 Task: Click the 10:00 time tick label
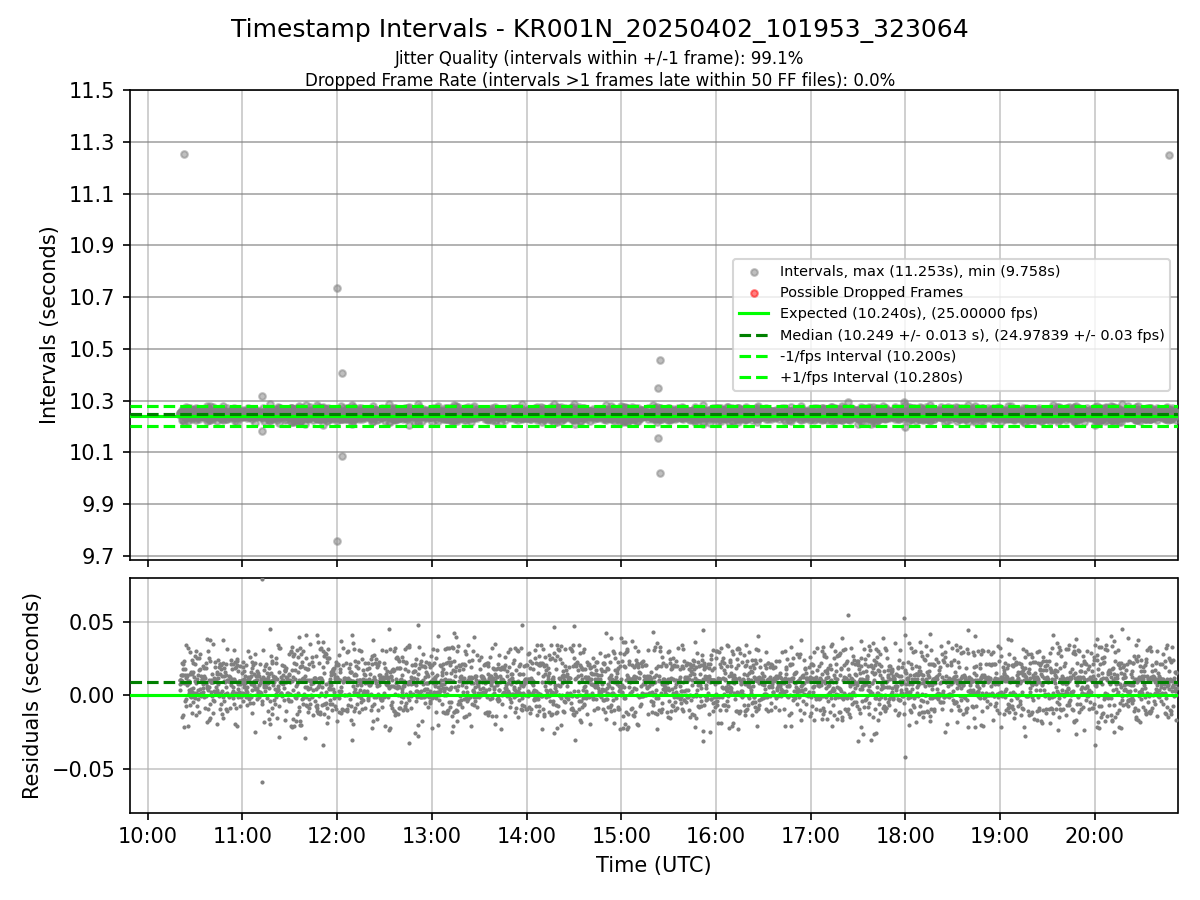(148, 835)
